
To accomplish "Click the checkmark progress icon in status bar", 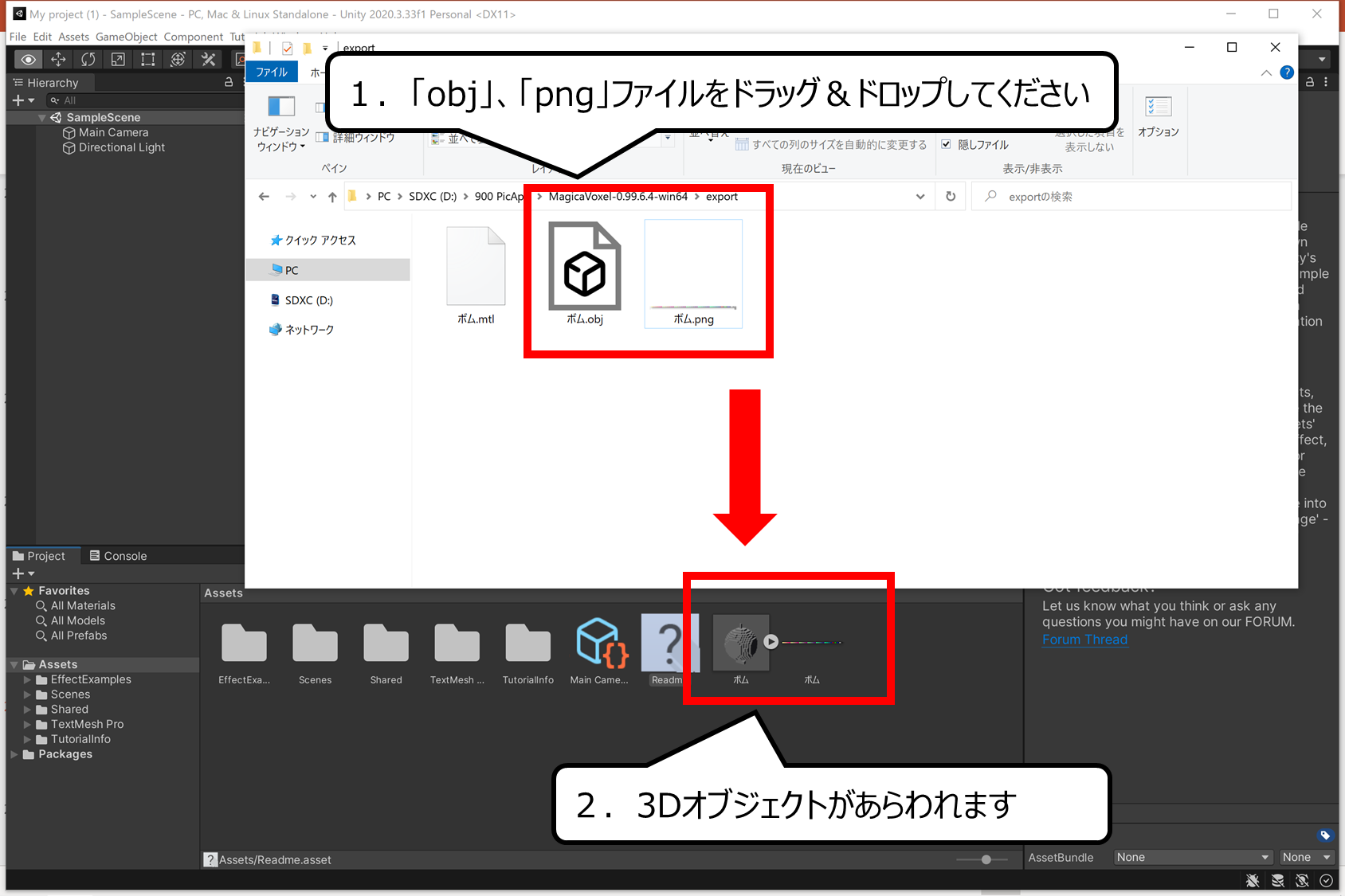I will point(1326,880).
